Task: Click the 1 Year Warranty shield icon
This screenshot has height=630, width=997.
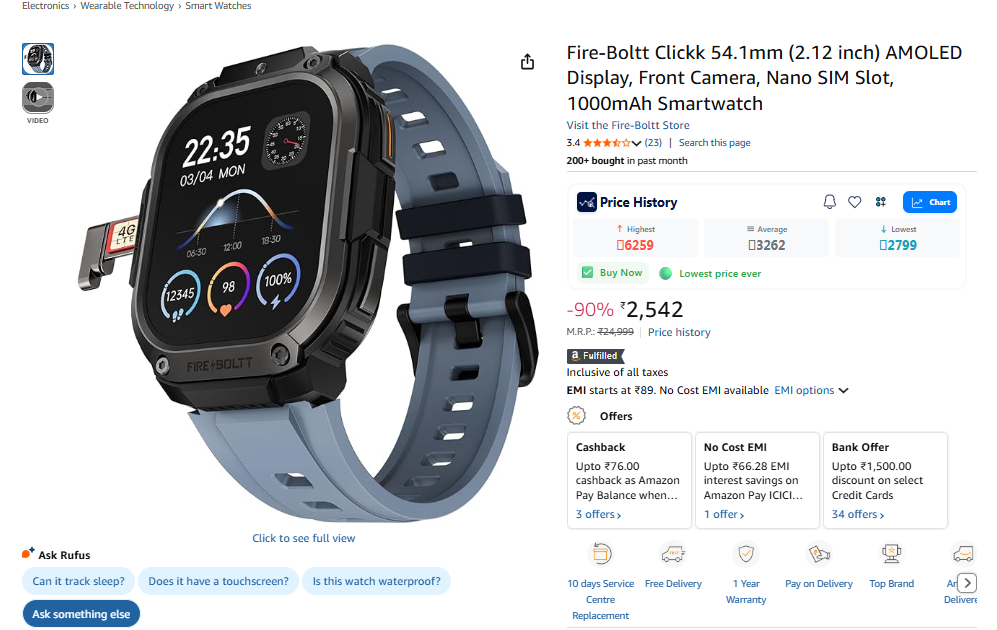Action: (746, 554)
